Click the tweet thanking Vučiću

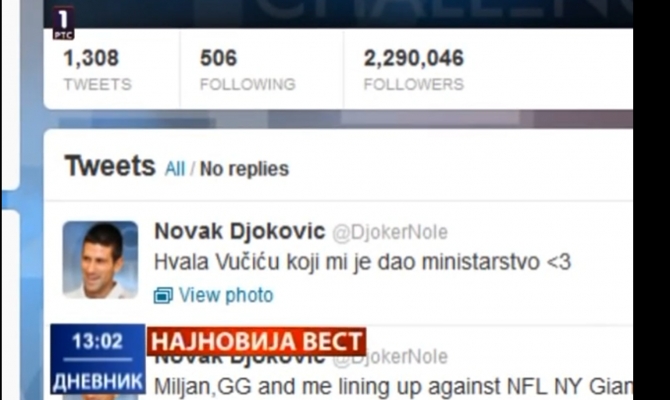click(x=362, y=262)
